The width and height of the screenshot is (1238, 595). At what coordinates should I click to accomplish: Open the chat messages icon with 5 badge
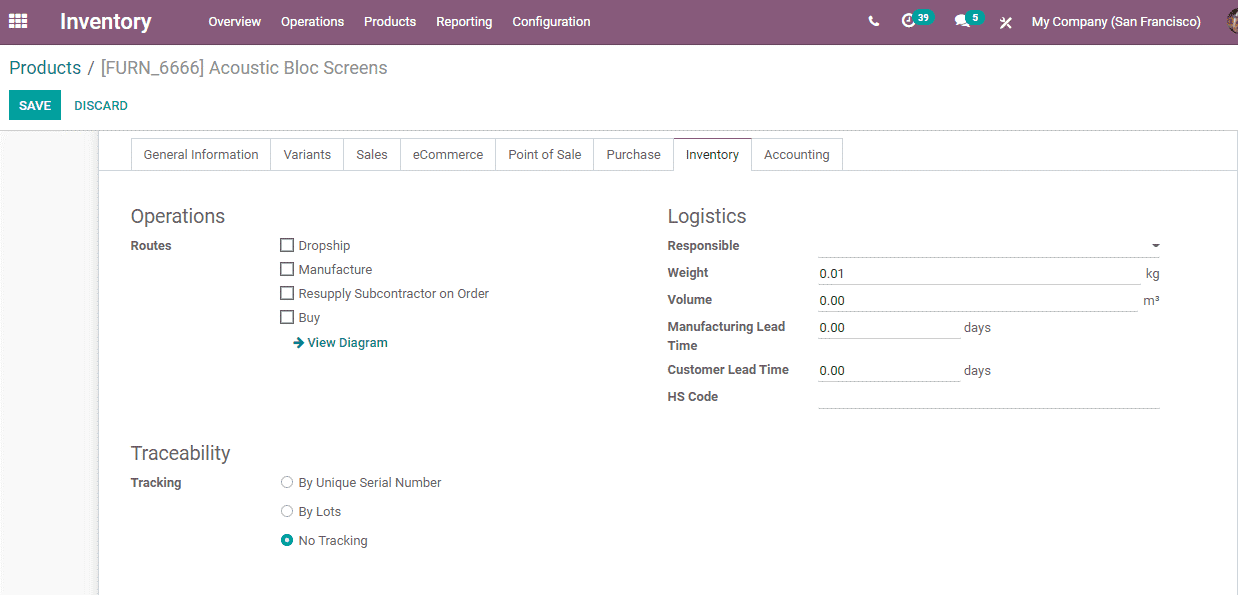tap(968, 20)
